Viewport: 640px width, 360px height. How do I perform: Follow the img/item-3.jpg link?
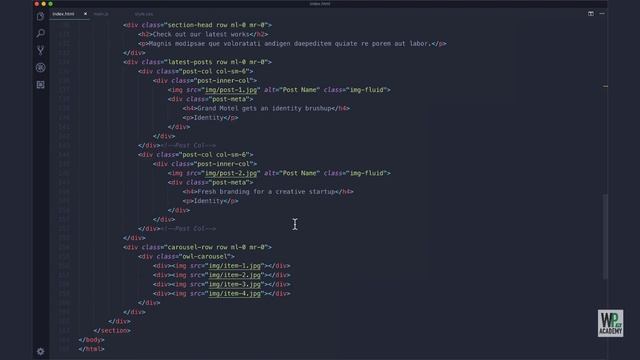(235, 284)
